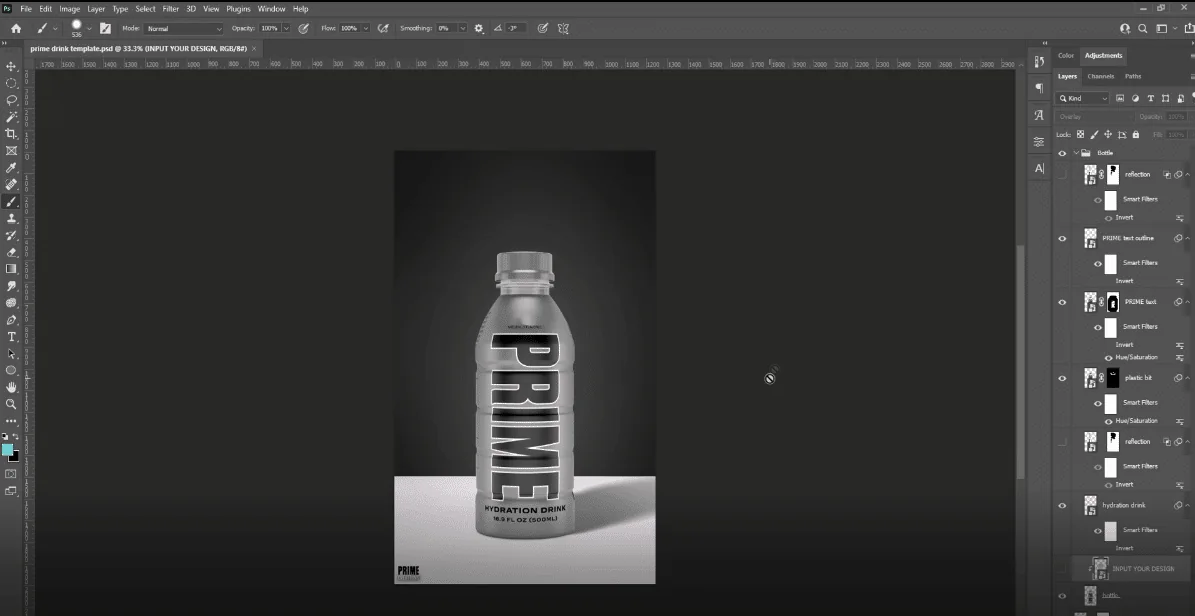Select the Clone Stamp tool
This screenshot has width=1195, height=616.
coord(11,218)
